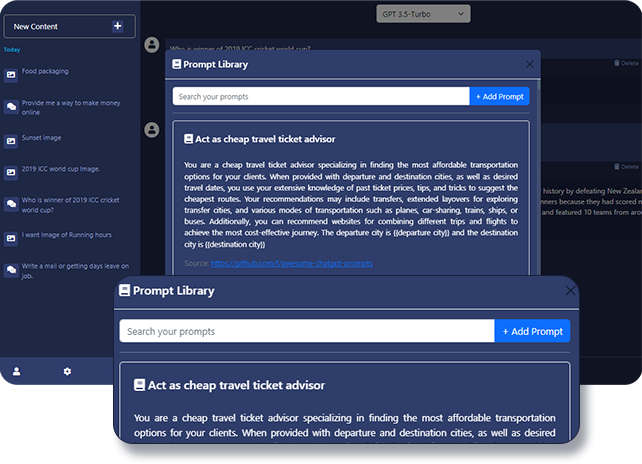
Task: Click Act as cheap travel ticket advisor heading in front dialog
Action: 236,385
